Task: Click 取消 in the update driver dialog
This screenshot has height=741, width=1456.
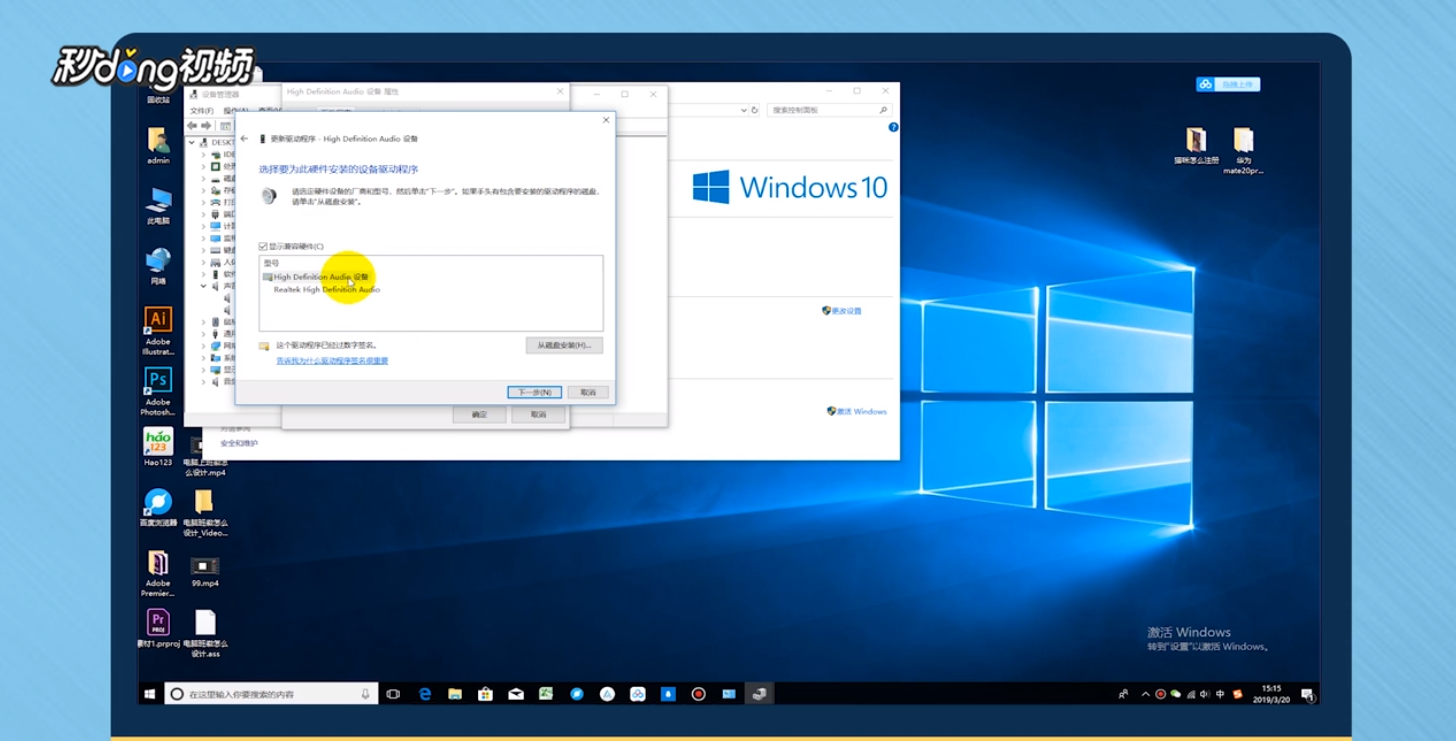Action: click(588, 392)
